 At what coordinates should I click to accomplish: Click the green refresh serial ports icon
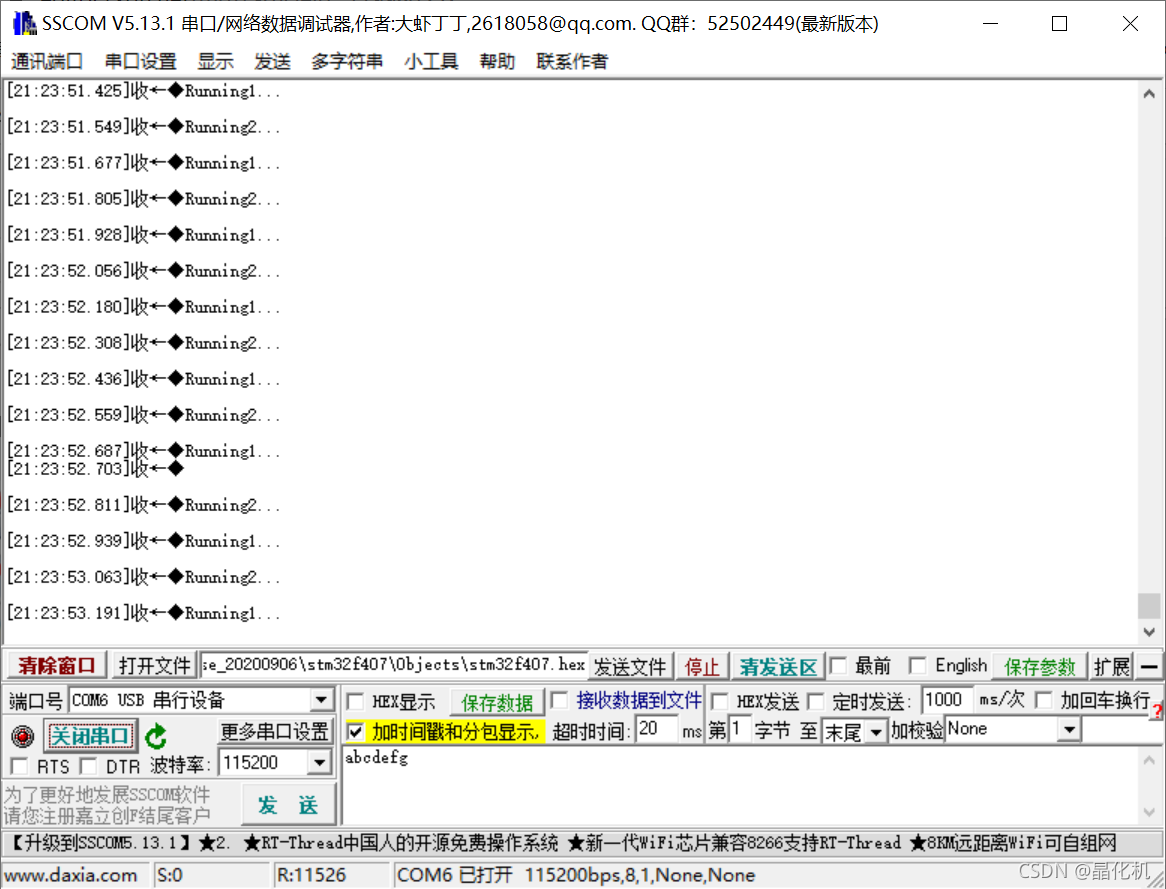click(156, 737)
